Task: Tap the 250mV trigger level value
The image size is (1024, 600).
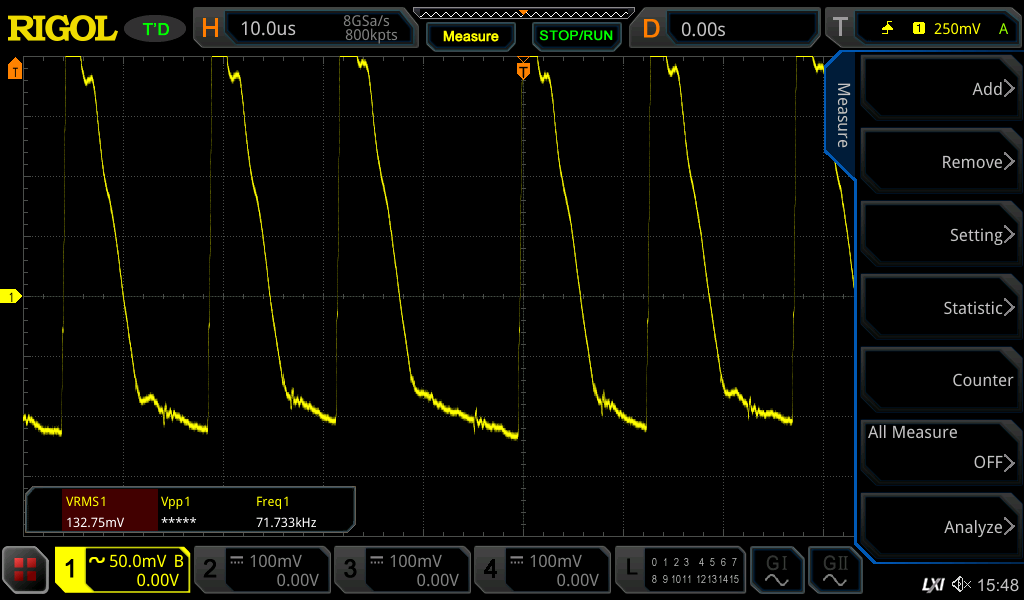Action: pyautogui.click(x=957, y=29)
